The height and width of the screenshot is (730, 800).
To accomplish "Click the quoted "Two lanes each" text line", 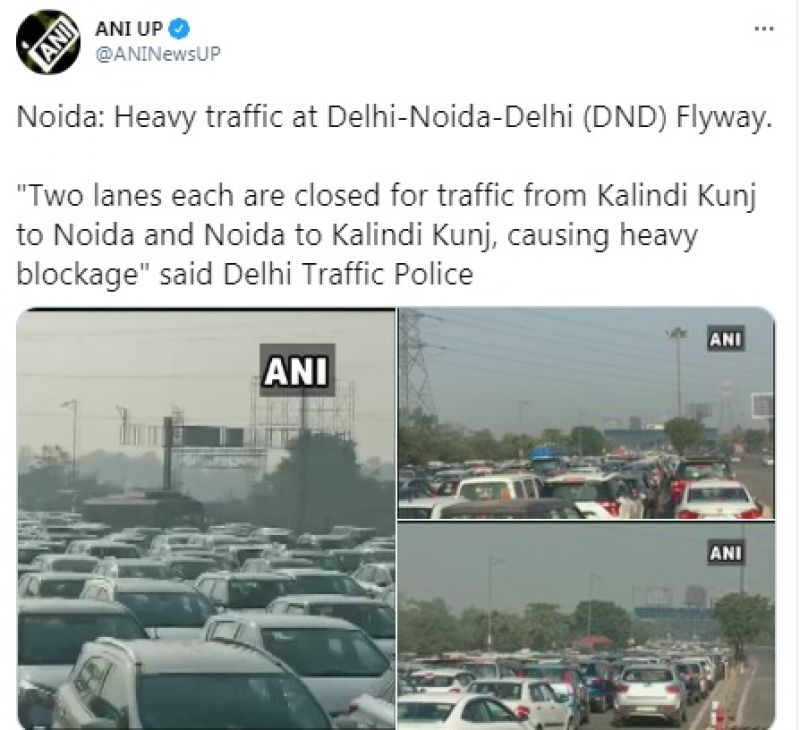I will (386, 196).
